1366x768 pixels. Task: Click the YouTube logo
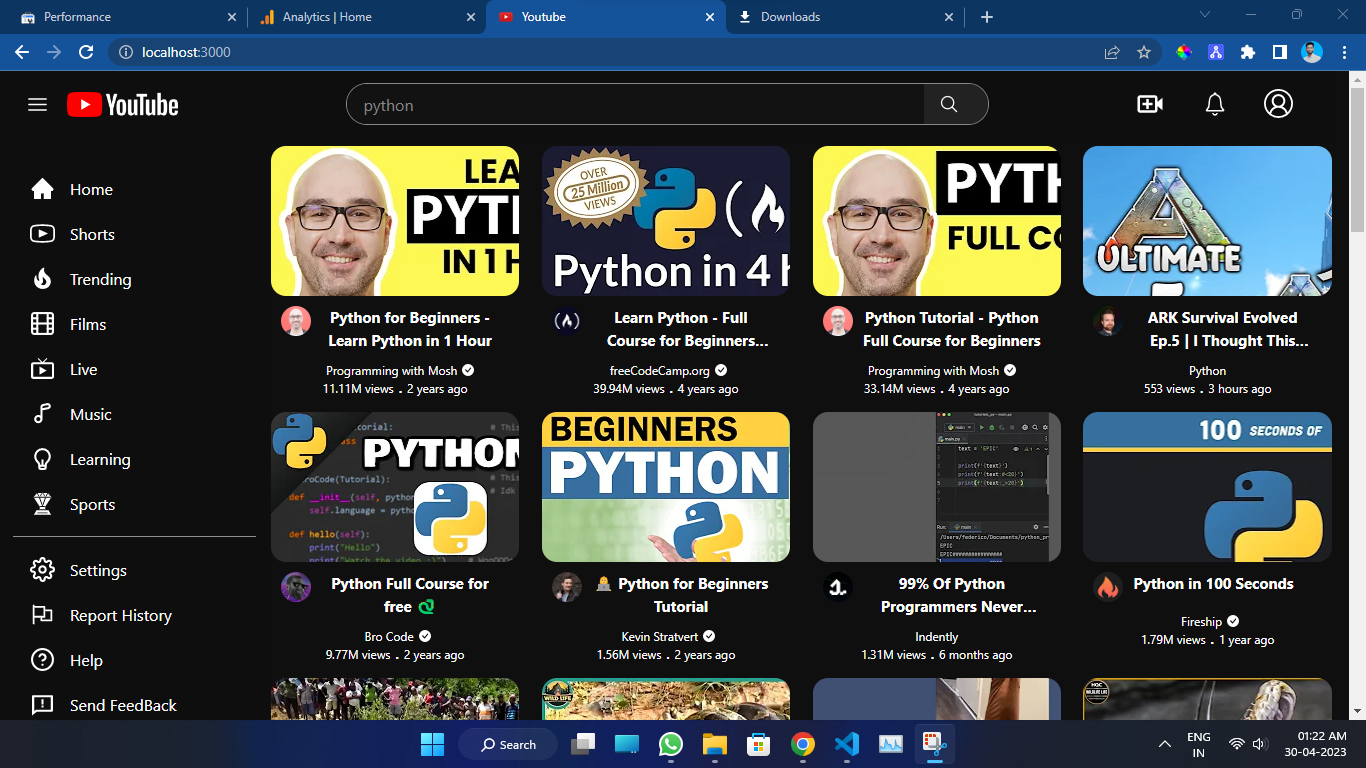click(x=123, y=105)
